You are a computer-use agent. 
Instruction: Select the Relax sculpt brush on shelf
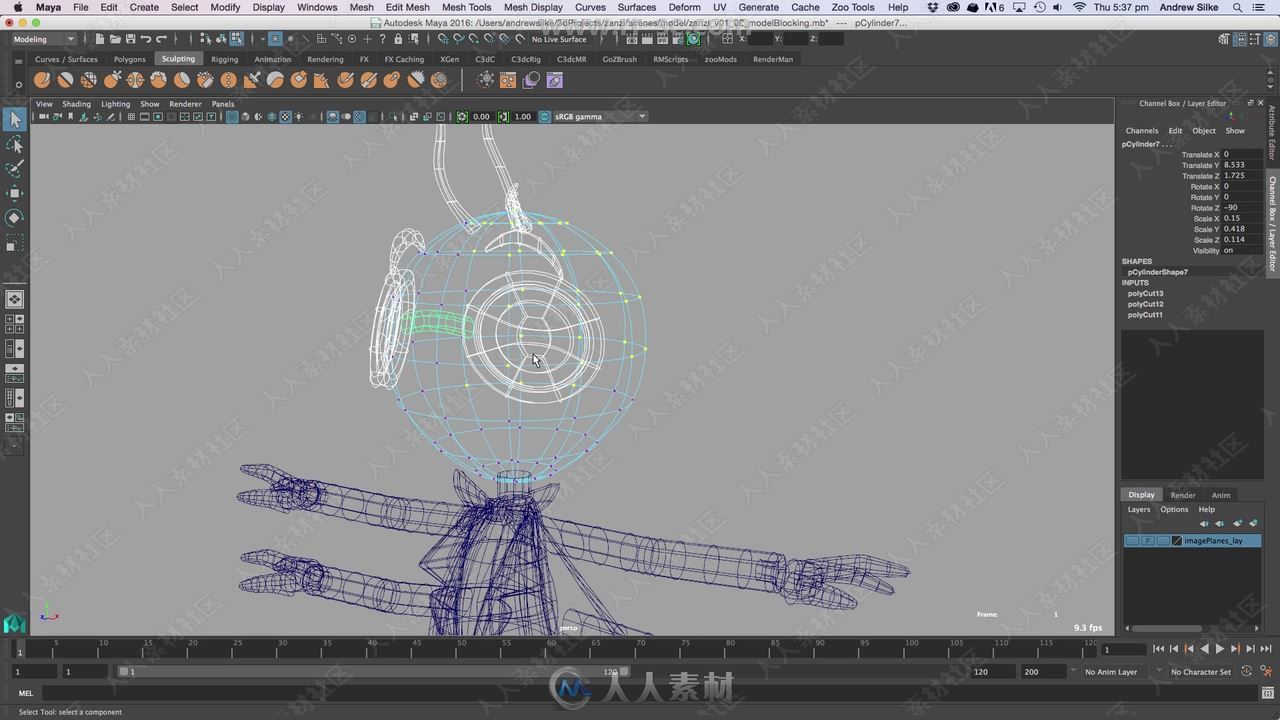pos(89,80)
